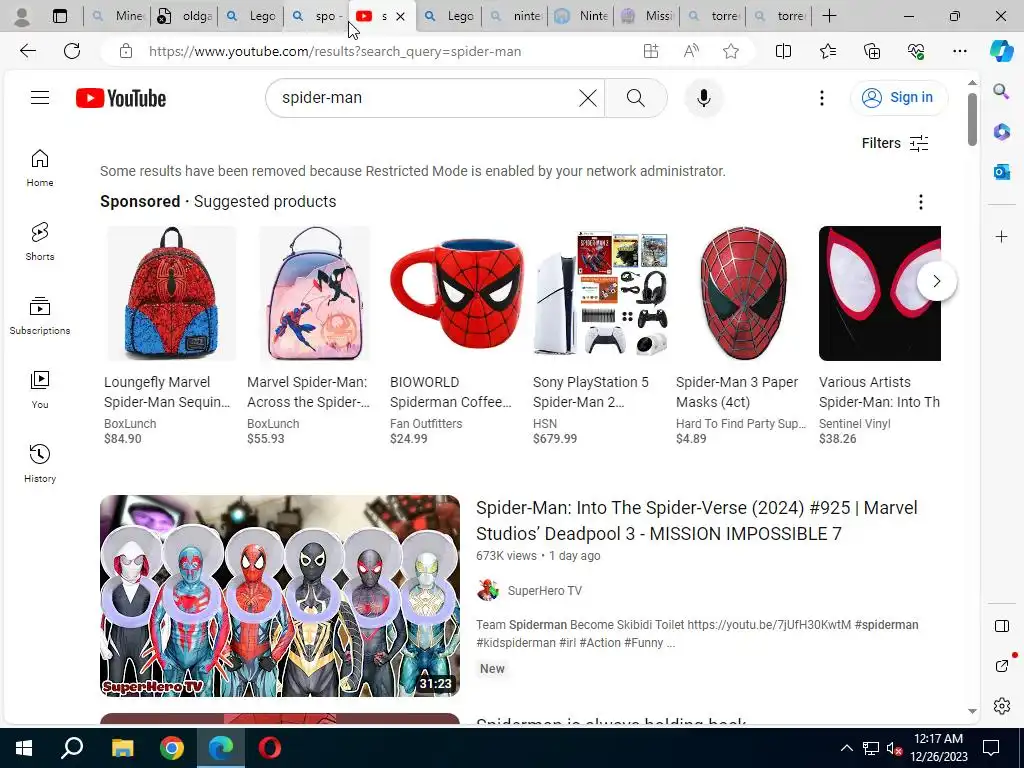The height and width of the screenshot is (768, 1024).
Task: Open Edge sidebar settings gear
Action: [1001, 706]
